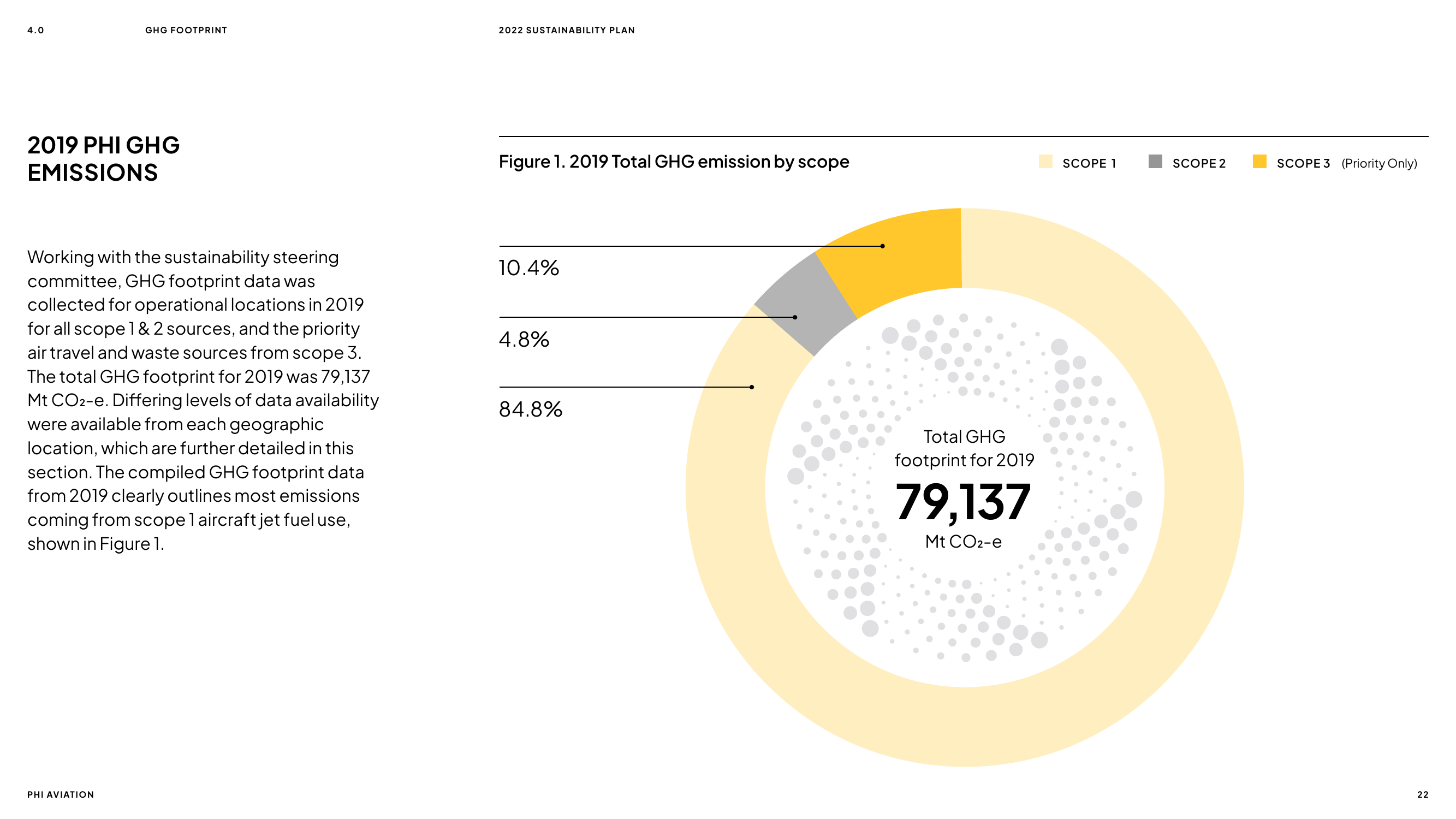Select the 'SCOPE 2' legend label
Viewport: 1456px width, 819px height.
click(x=1199, y=163)
